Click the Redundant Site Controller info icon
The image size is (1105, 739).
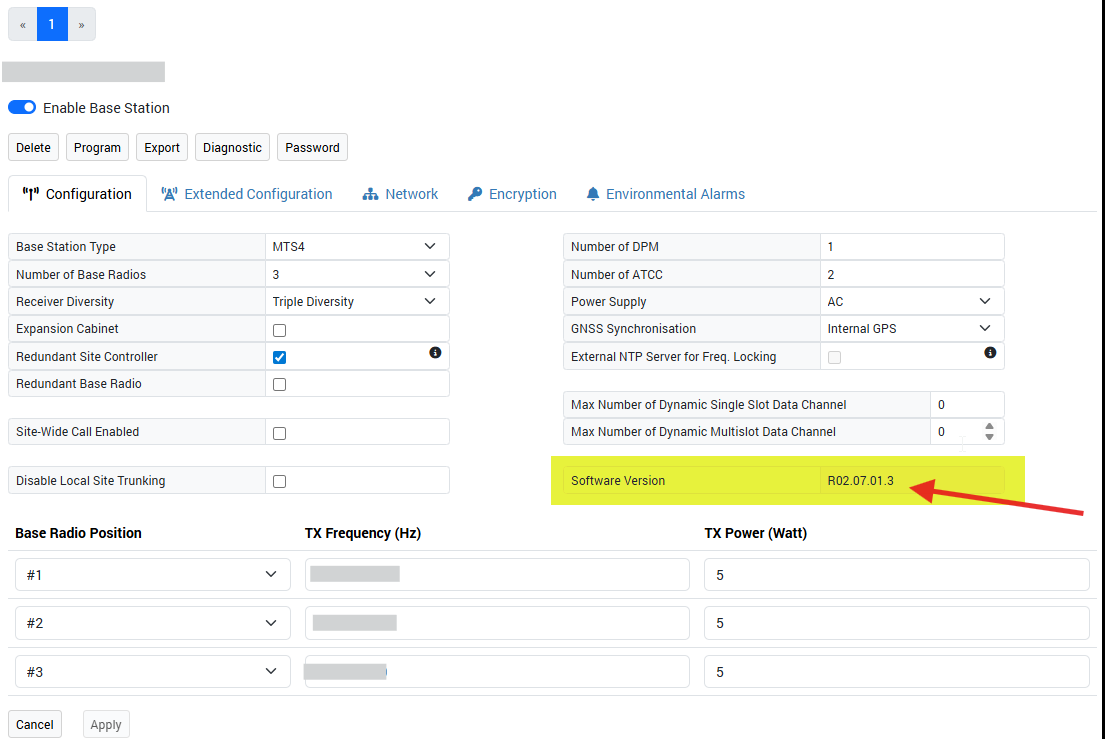click(435, 352)
